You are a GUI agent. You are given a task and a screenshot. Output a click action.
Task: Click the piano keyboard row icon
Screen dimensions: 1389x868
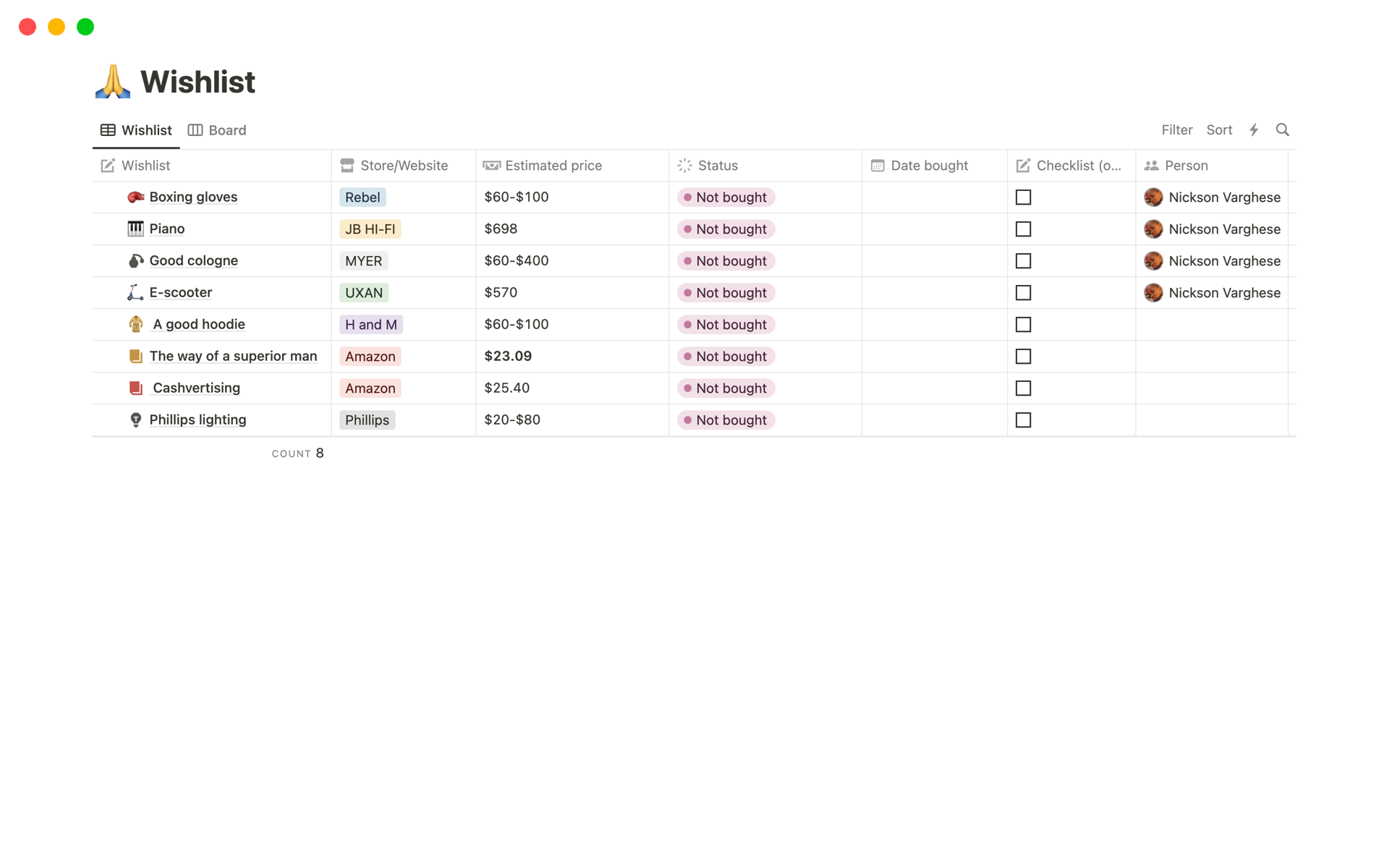click(x=135, y=229)
